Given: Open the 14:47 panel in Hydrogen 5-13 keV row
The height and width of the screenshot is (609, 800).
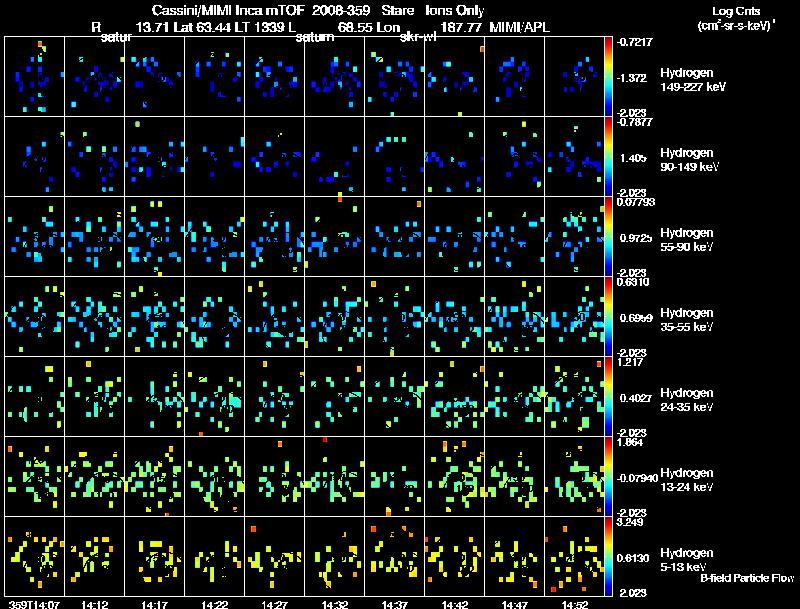Looking at the screenshot, I should (514, 557).
